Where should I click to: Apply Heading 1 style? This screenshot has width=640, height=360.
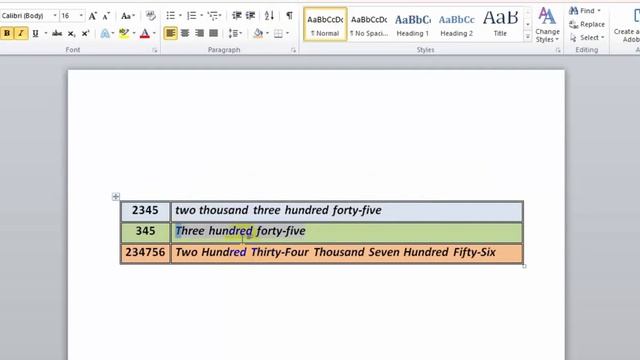pos(413,24)
